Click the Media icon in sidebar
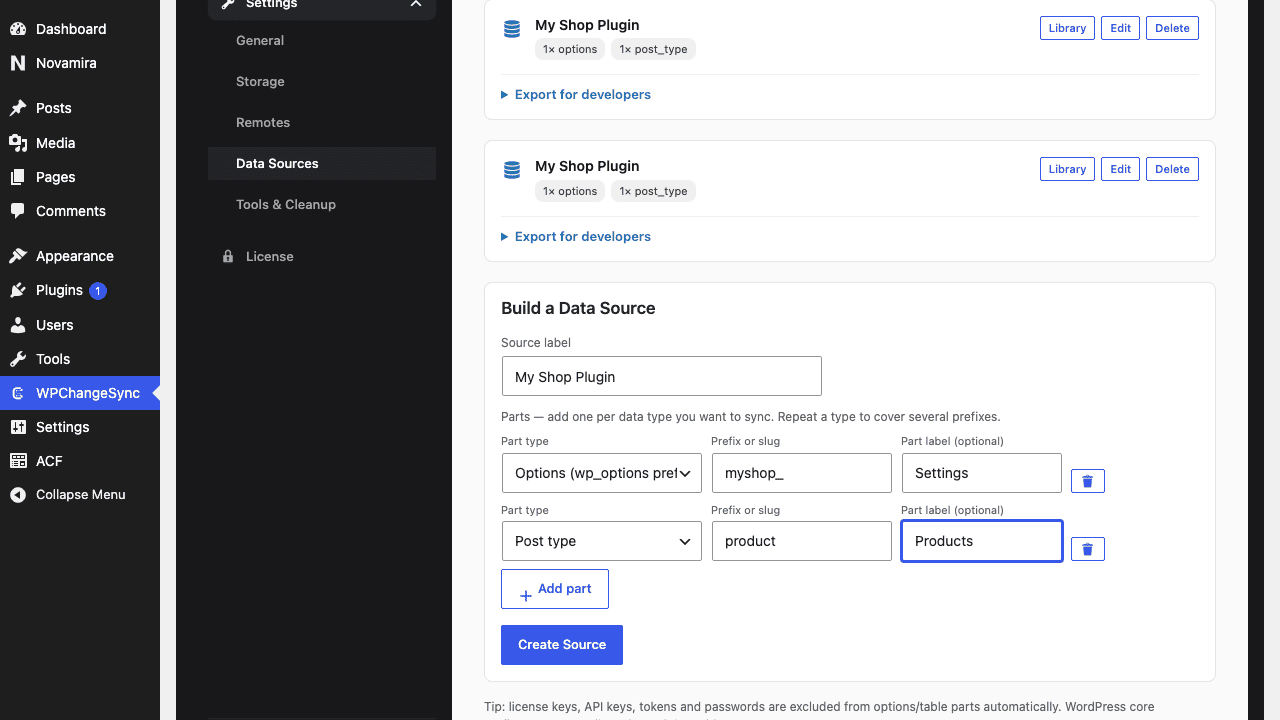Screen dimensions: 1280x720 pos(18,143)
